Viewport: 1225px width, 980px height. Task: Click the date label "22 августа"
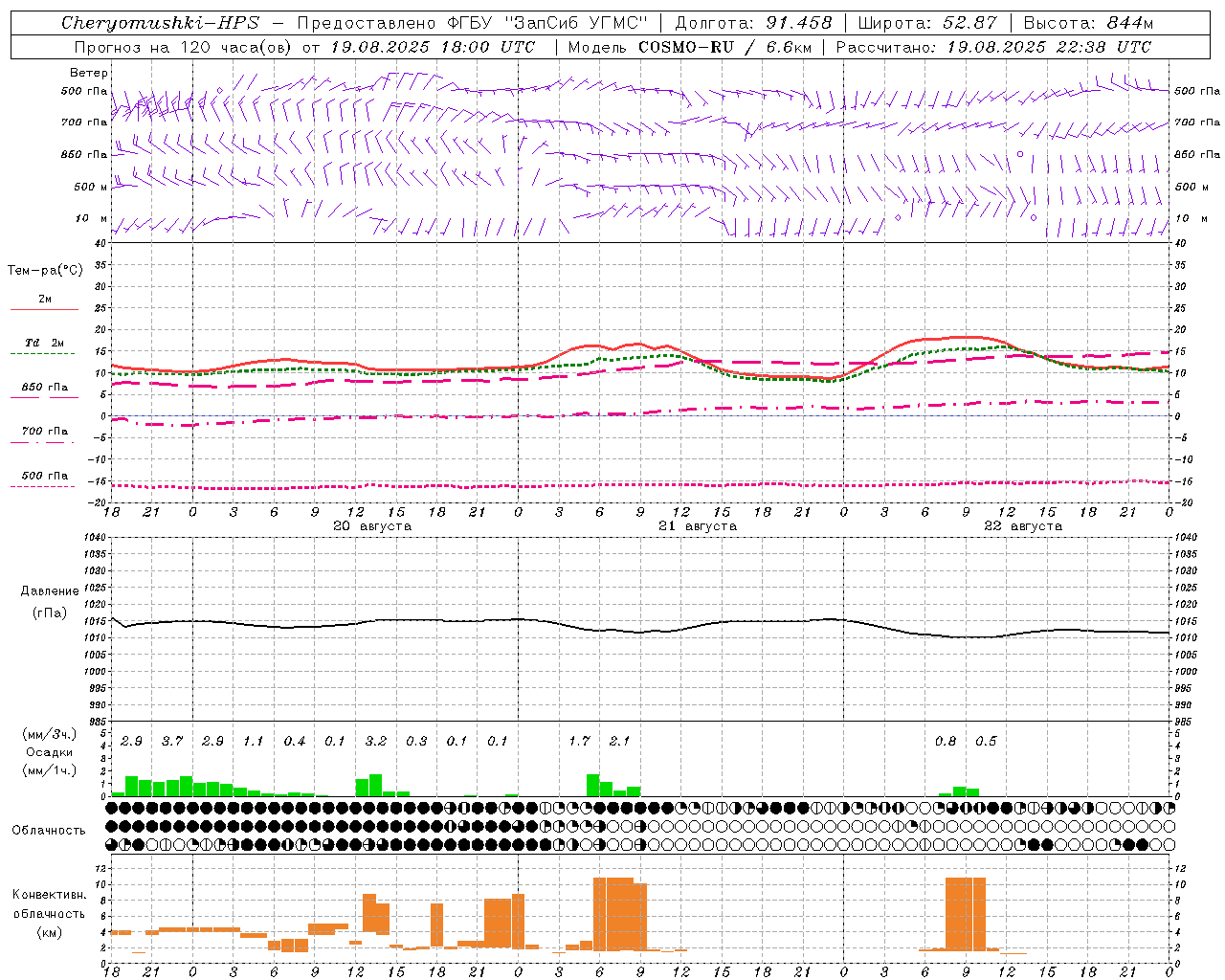pyautogui.click(x=1023, y=526)
